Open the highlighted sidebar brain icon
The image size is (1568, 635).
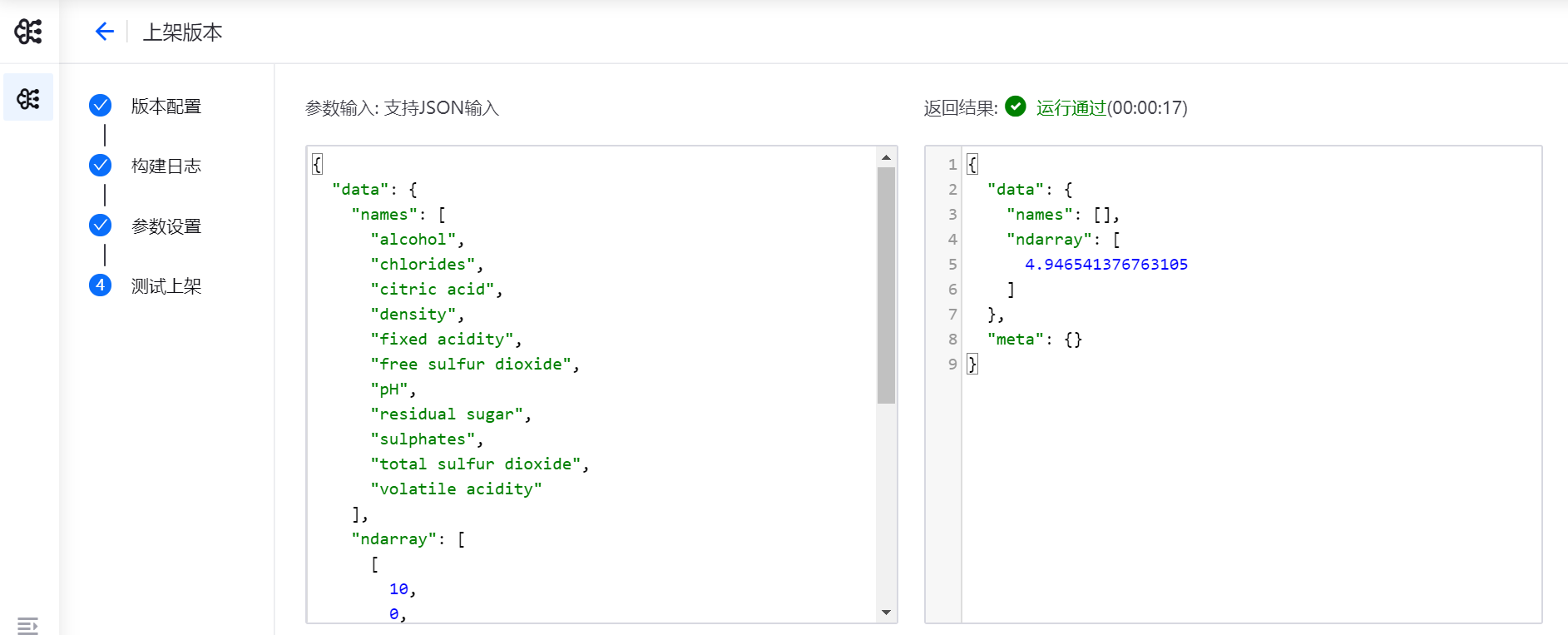coord(28,98)
